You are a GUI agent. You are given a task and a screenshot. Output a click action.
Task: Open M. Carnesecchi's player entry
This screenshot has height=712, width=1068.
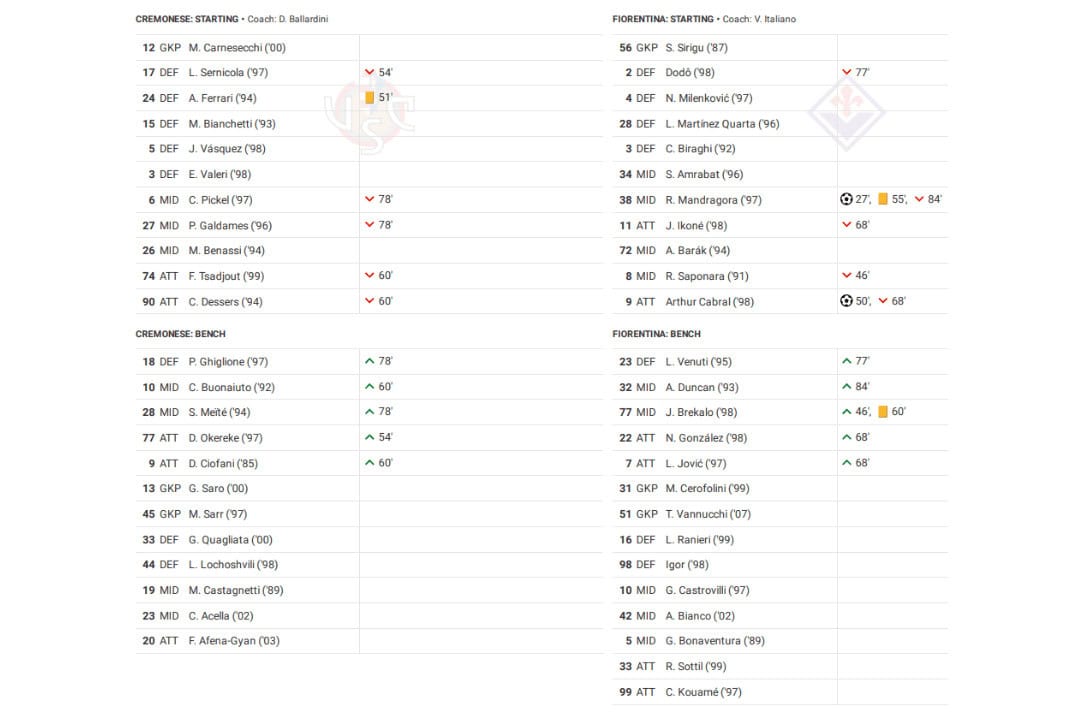[x=236, y=47]
